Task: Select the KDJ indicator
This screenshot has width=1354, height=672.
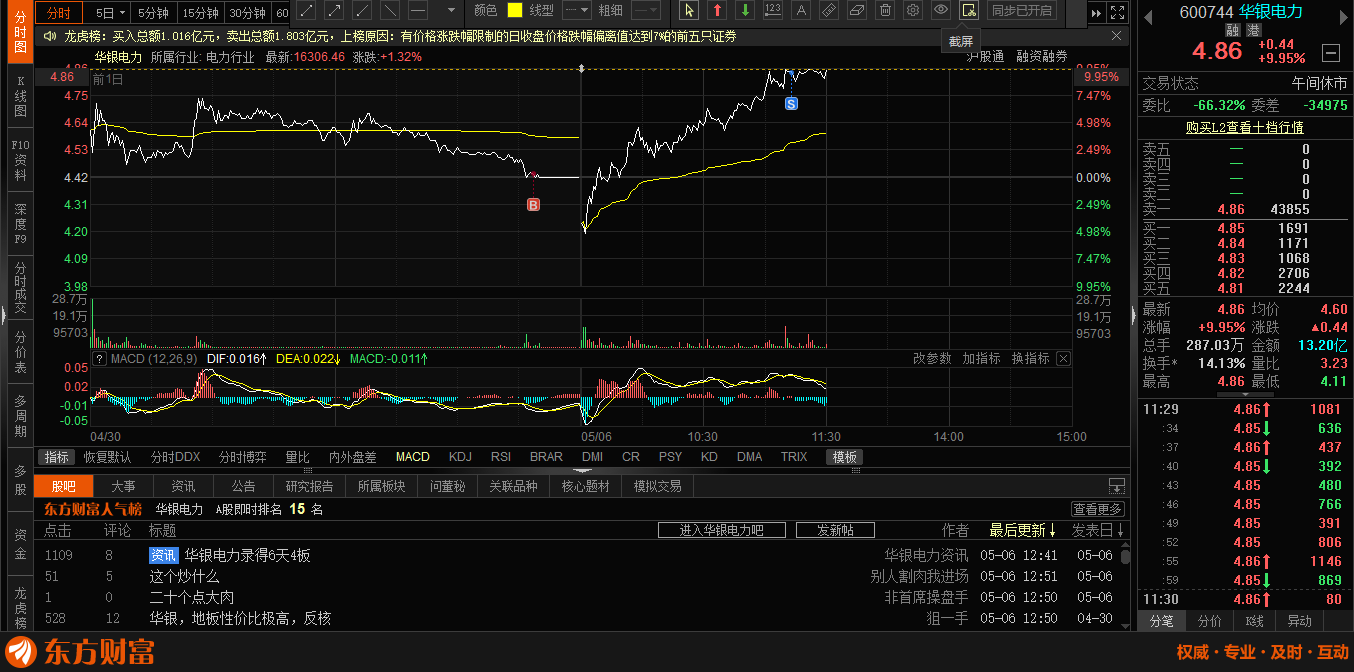Action: coord(460,457)
